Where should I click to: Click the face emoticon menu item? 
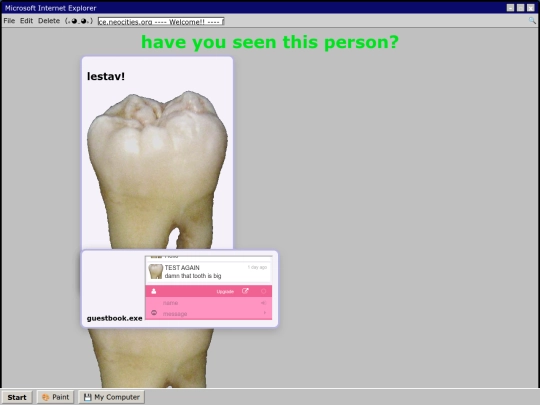pyautogui.click(x=79, y=21)
